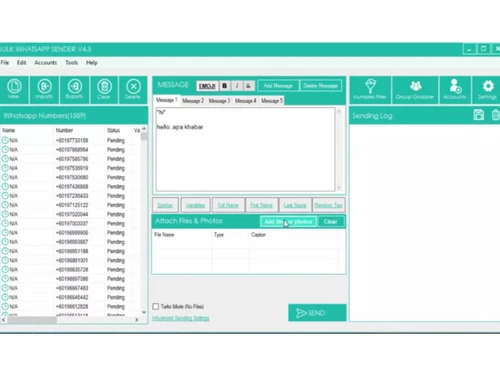Viewport: 500px width, 375px height.
Task: Clear the Sending Log with the trash icon
Action: (x=495, y=115)
